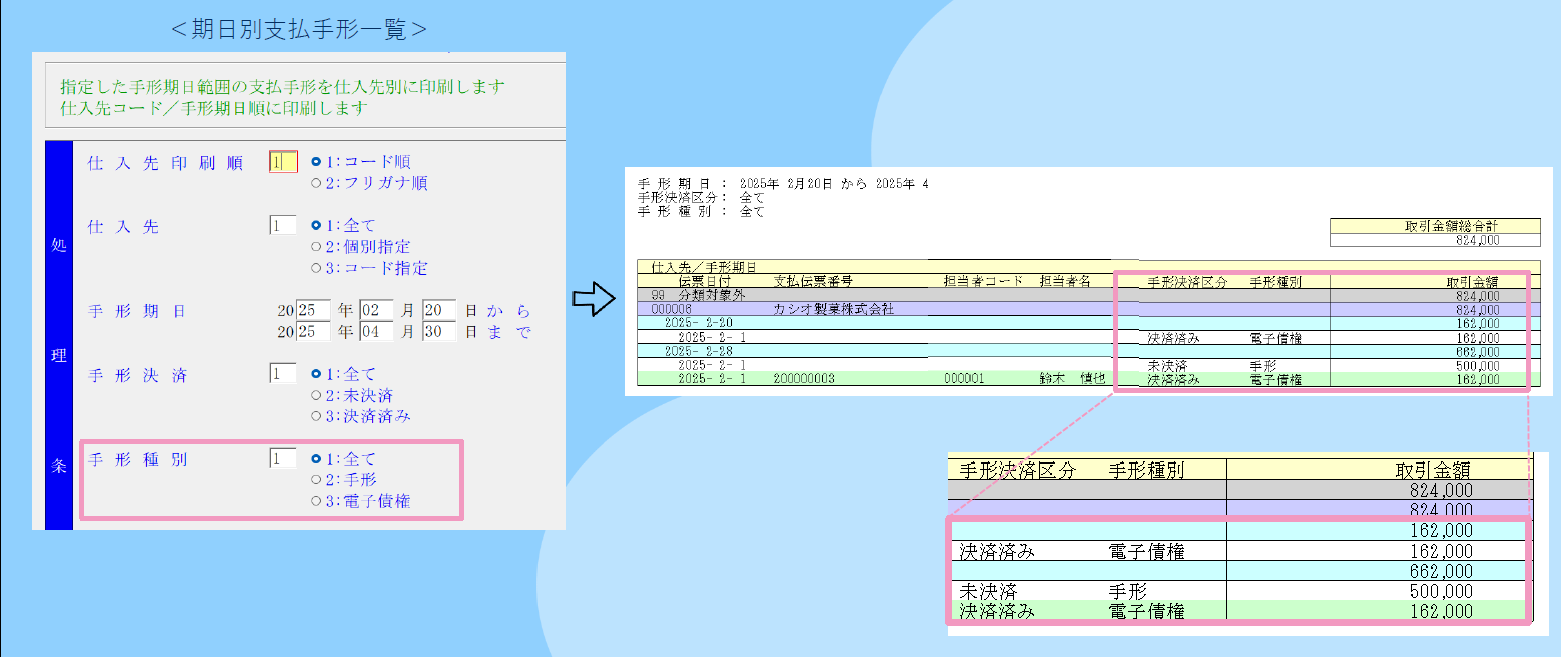Click the 手形期日 start day field 20
This screenshot has width=1561, height=657.
[439, 311]
